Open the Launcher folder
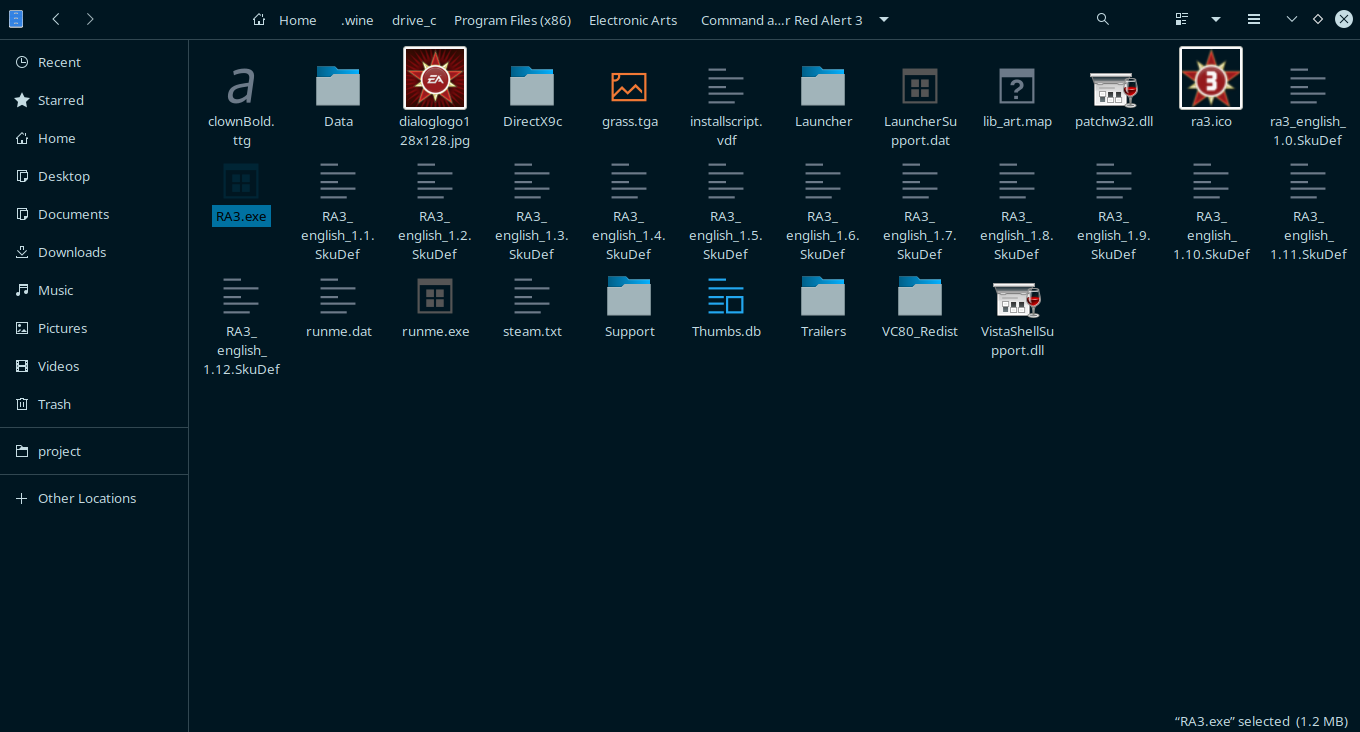 pyautogui.click(x=823, y=86)
